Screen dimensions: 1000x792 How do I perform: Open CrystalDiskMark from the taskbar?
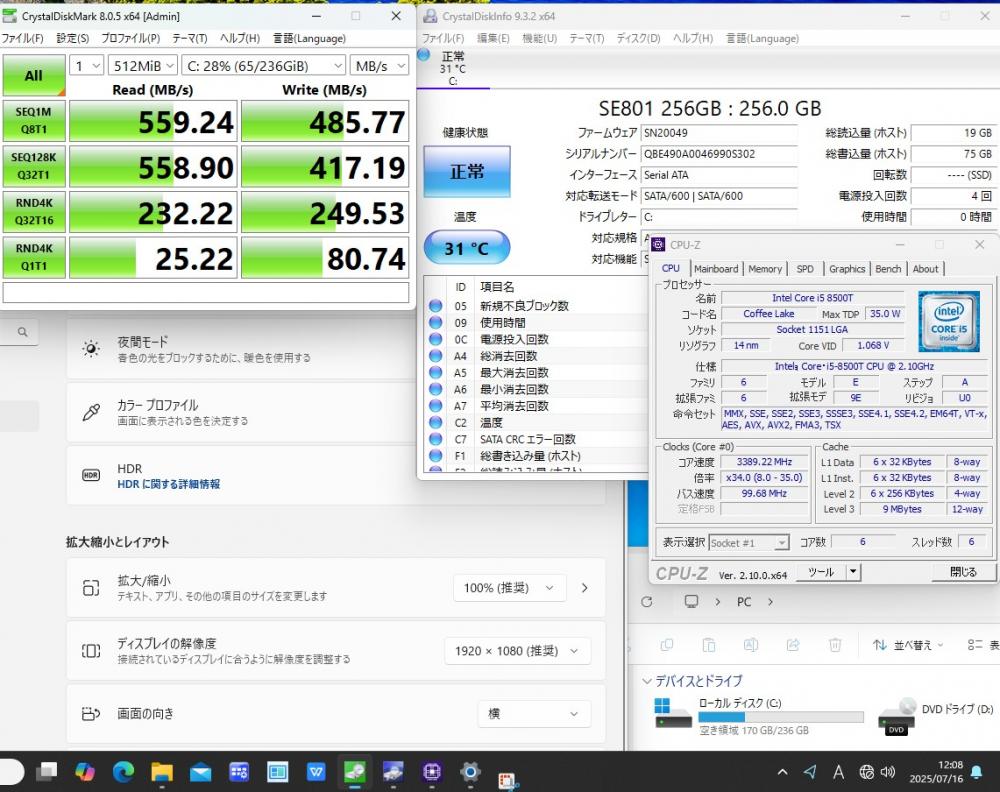(355, 772)
